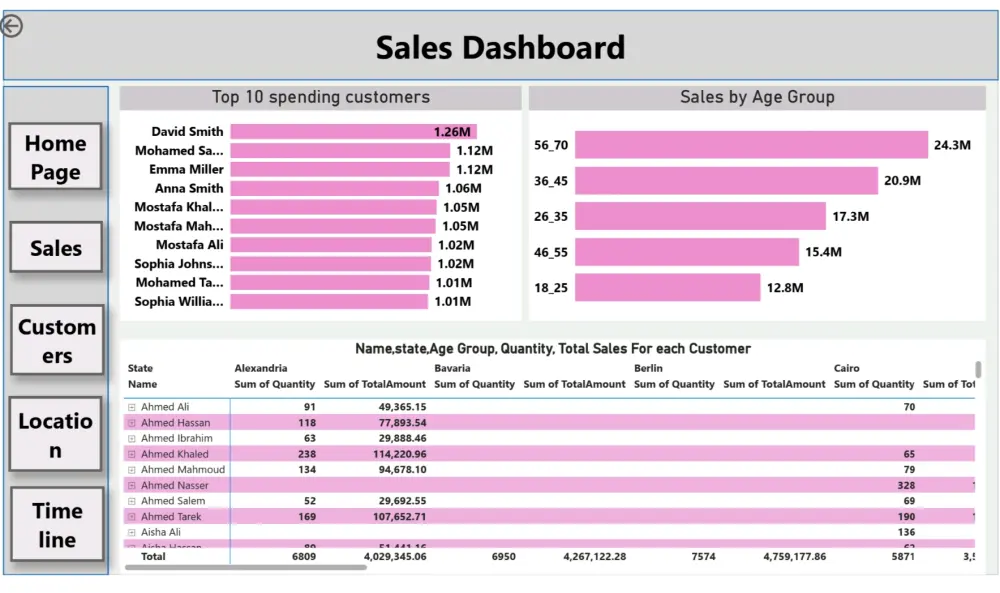Screen dimensions: 1000x593
Task: Expand the Ahmed Khaled row
Action: (131, 454)
